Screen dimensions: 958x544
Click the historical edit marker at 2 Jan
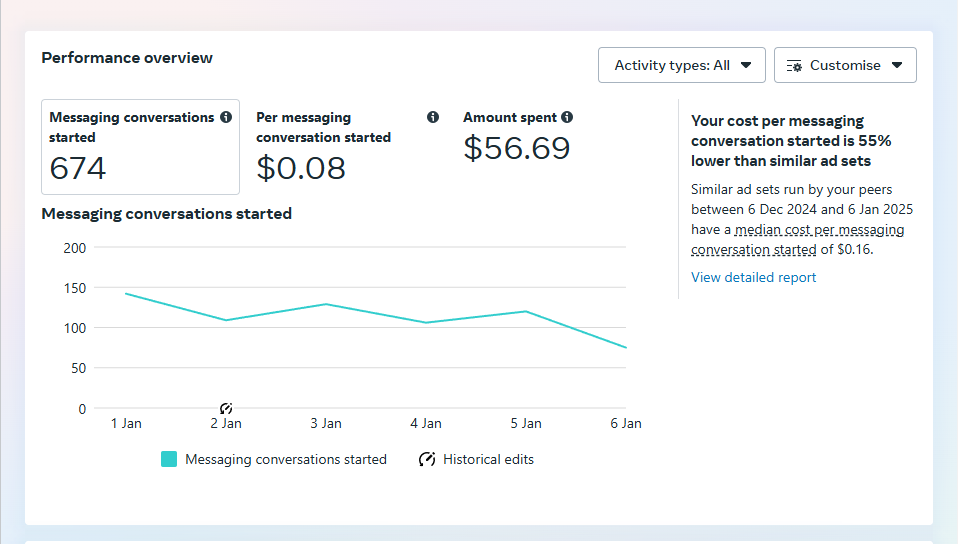pyautogui.click(x=226, y=408)
